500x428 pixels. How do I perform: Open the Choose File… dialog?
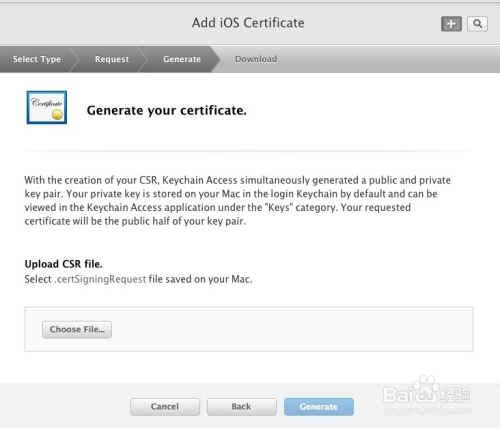(x=77, y=330)
